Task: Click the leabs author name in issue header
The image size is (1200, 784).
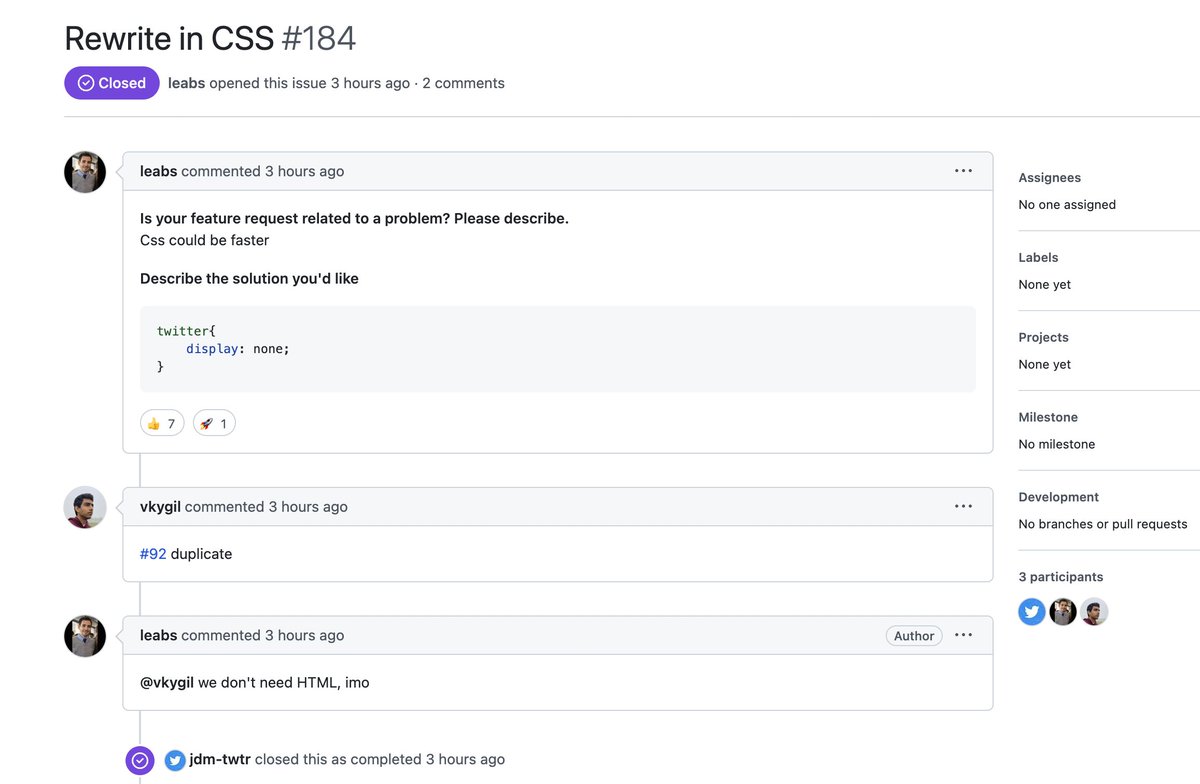Action: pyautogui.click(x=186, y=83)
